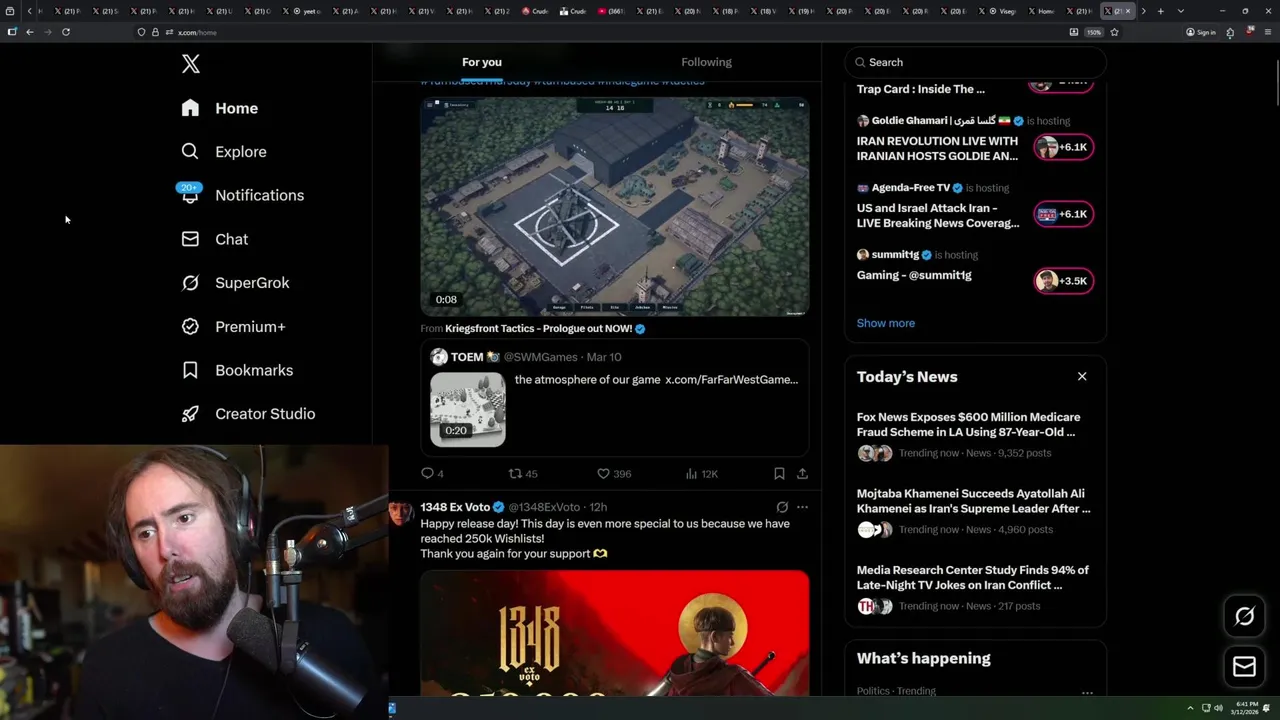Image resolution: width=1280 pixels, height=720 pixels.
Task: Bookmark the Kriegsfront Tactics post
Action: click(779, 474)
